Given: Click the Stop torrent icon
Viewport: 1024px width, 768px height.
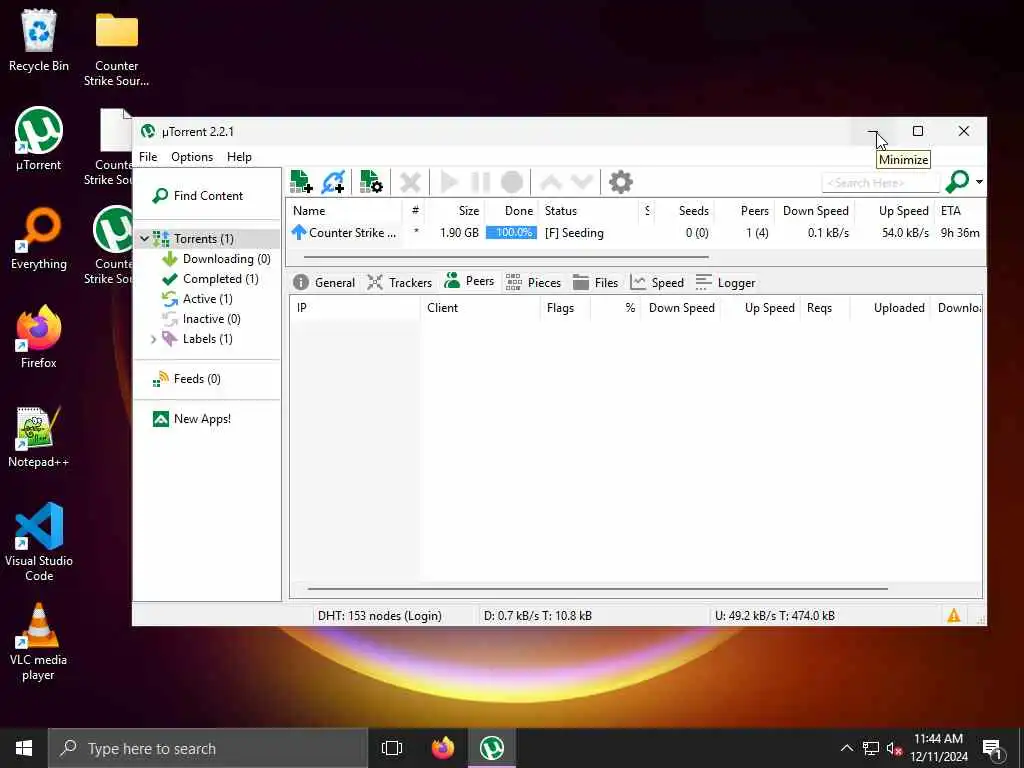Looking at the screenshot, I should tap(512, 182).
